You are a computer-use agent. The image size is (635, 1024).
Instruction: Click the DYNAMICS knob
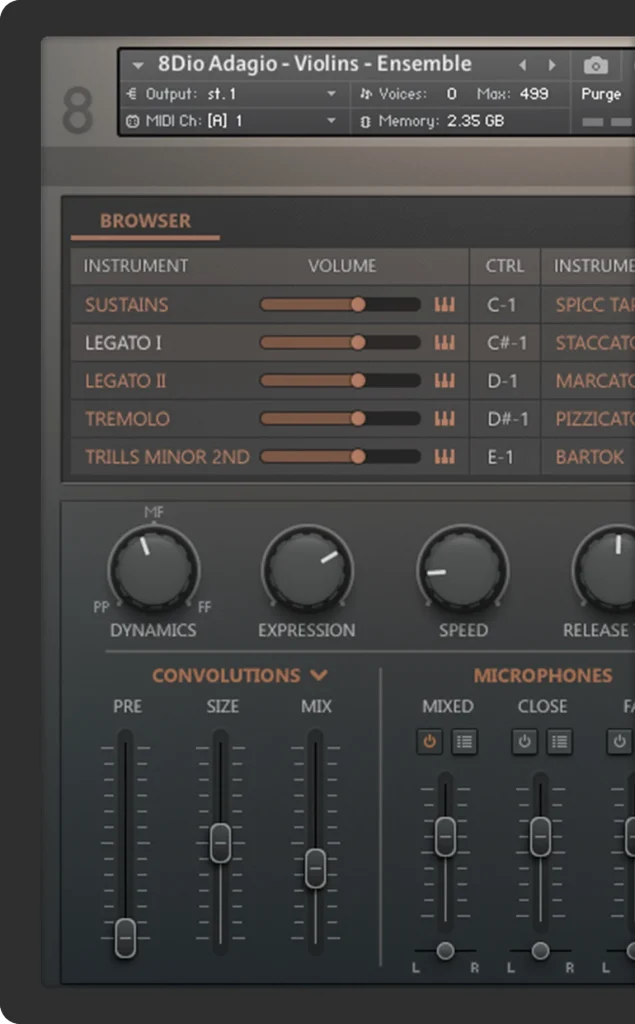point(154,569)
